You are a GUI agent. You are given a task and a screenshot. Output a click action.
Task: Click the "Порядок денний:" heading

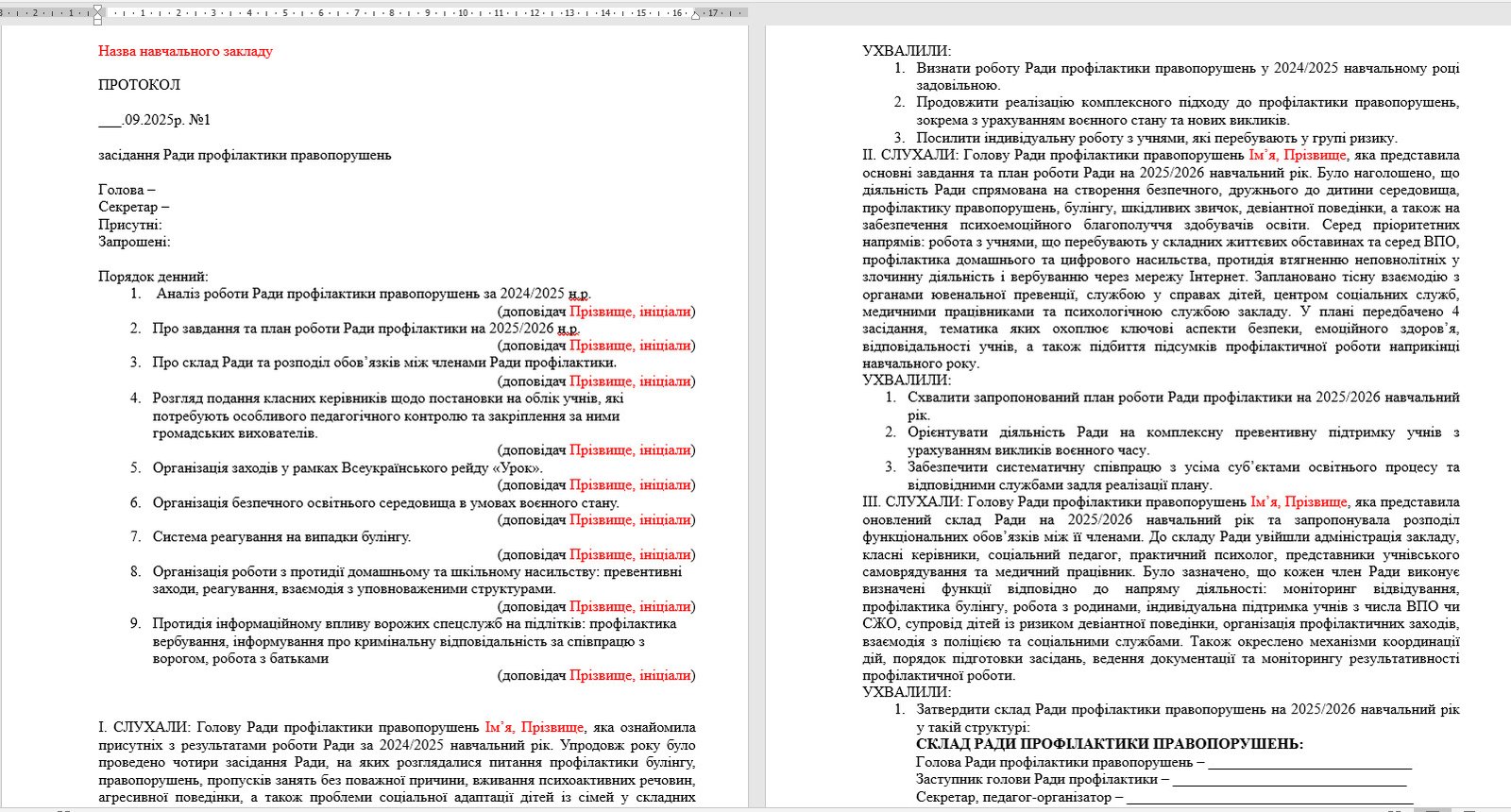[153, 277]
